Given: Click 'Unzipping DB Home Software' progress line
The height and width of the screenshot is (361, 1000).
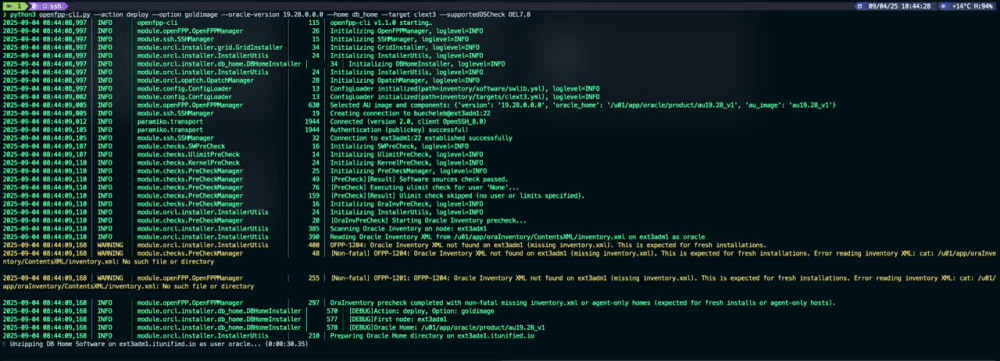Looking at the screenshot, I should (x=159, y=344).
